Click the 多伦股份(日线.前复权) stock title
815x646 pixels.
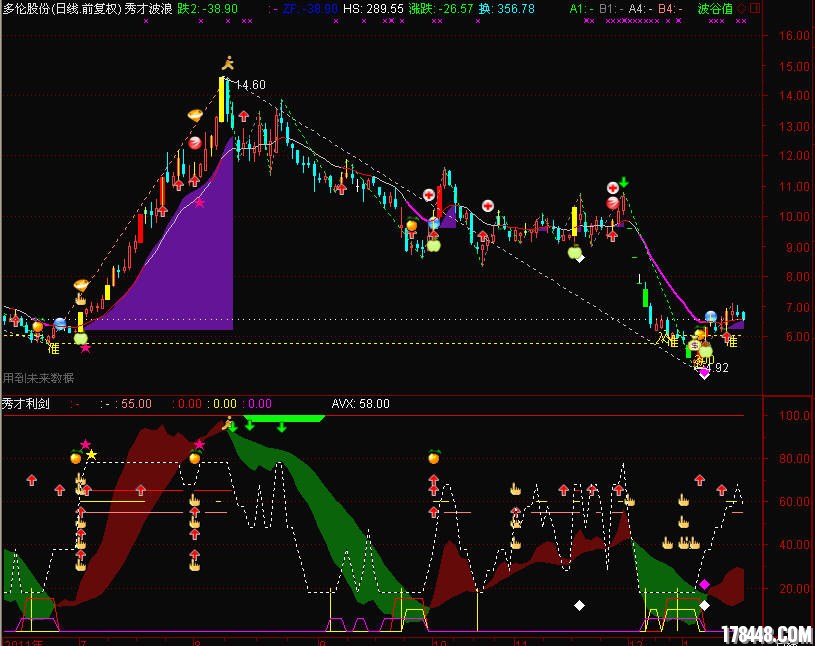tap(62, 9)
